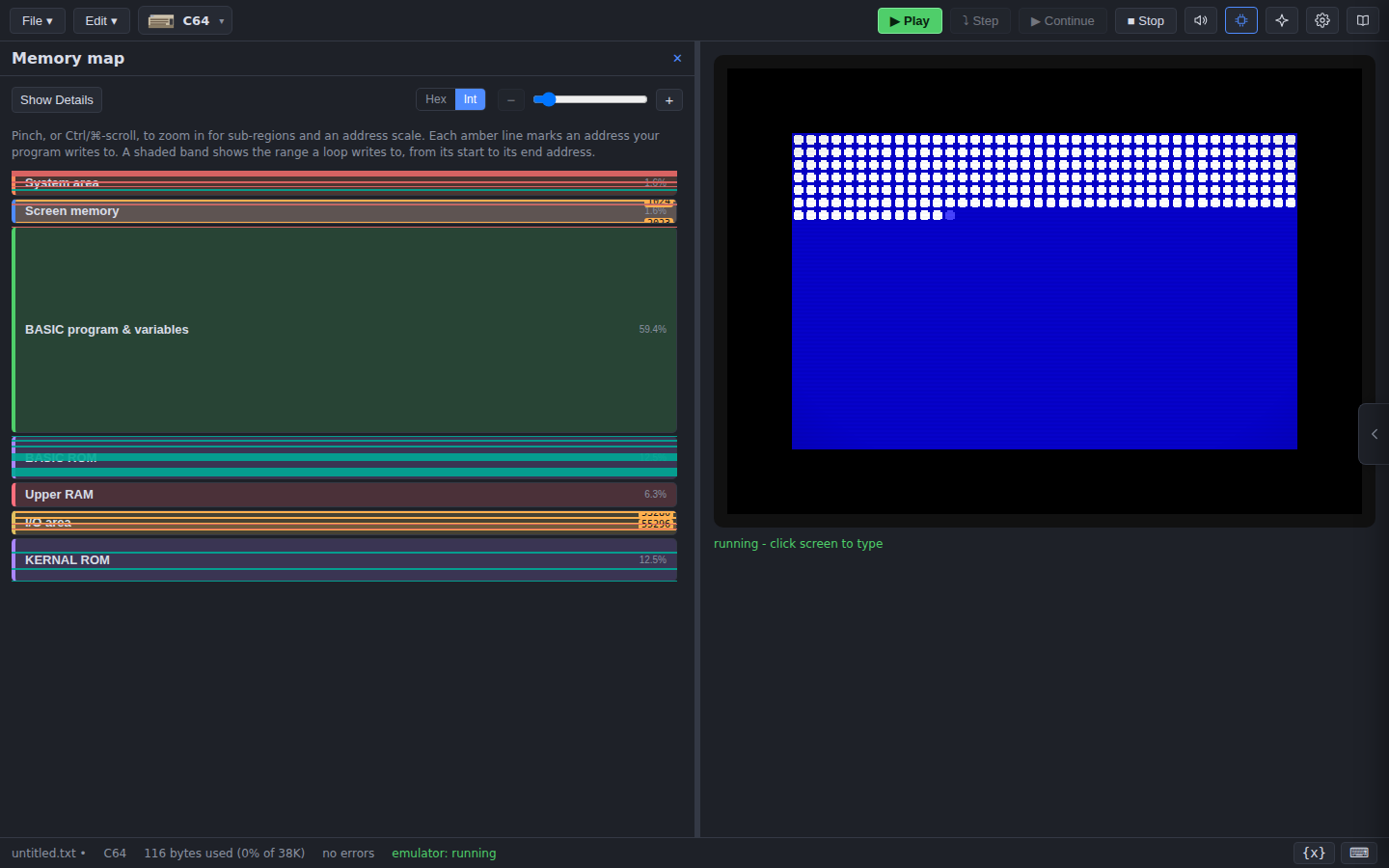This screenshot has width=1389, height=868.
Task: Select the Upper RAM region
Action: 344,495
